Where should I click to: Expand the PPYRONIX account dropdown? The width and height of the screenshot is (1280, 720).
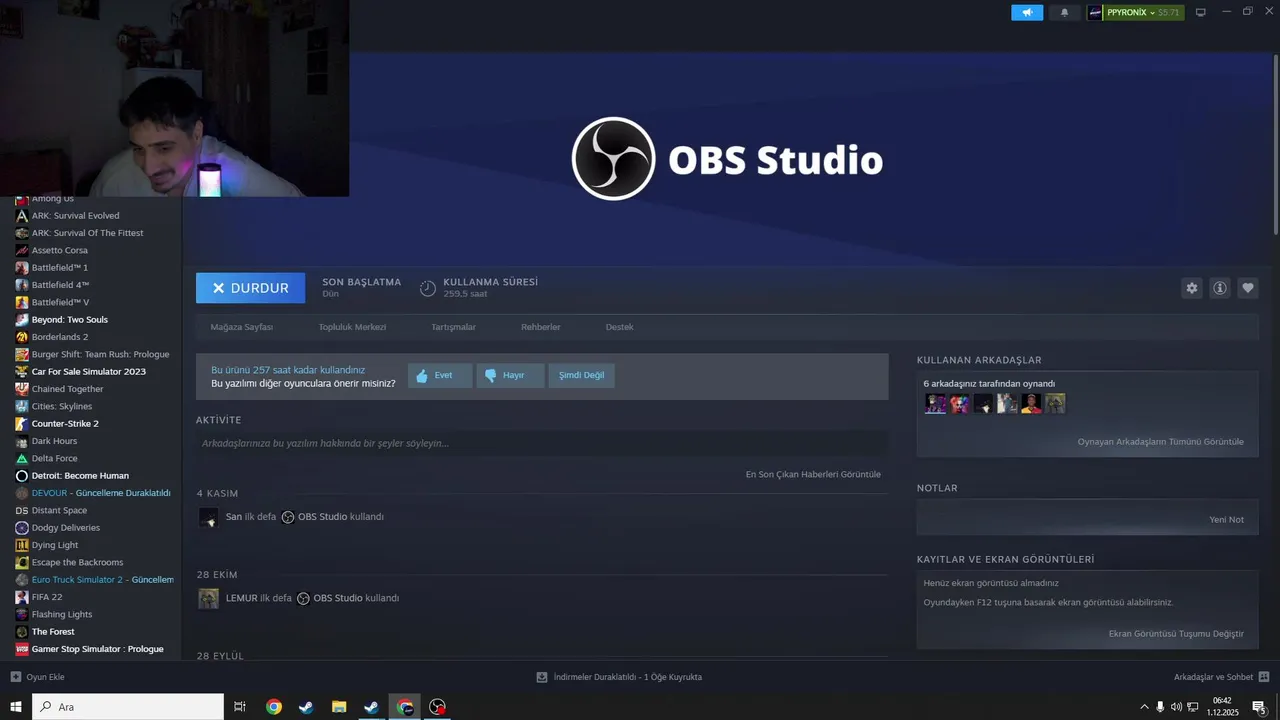point(1135,12)
